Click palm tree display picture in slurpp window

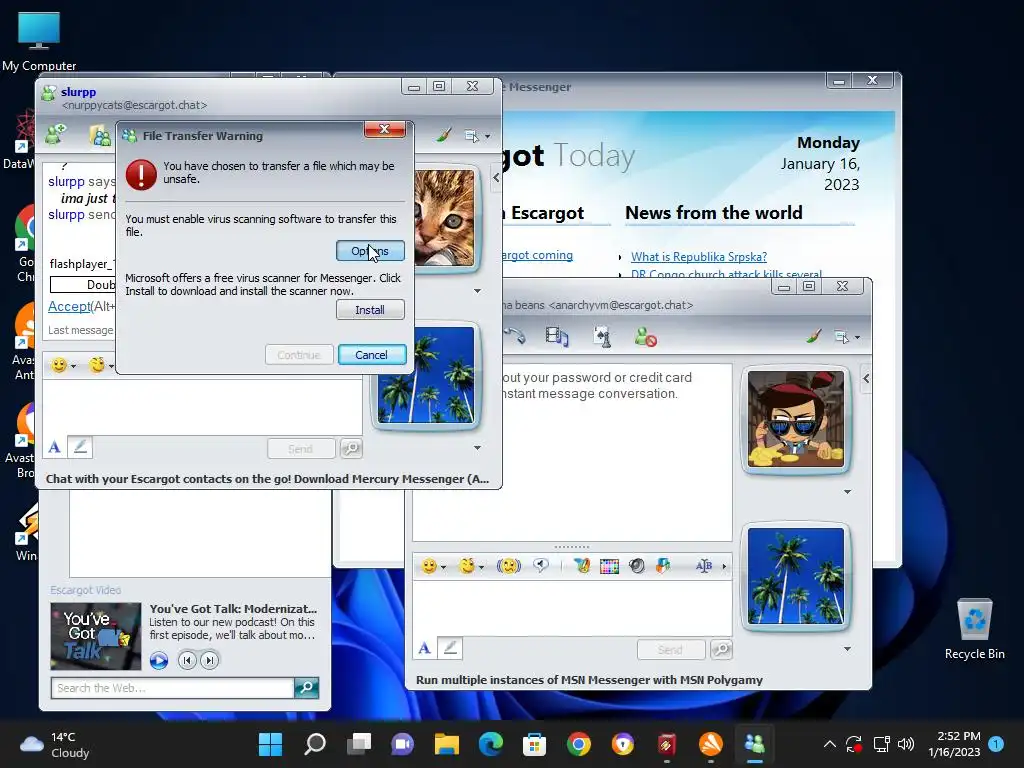click(426, 375)
